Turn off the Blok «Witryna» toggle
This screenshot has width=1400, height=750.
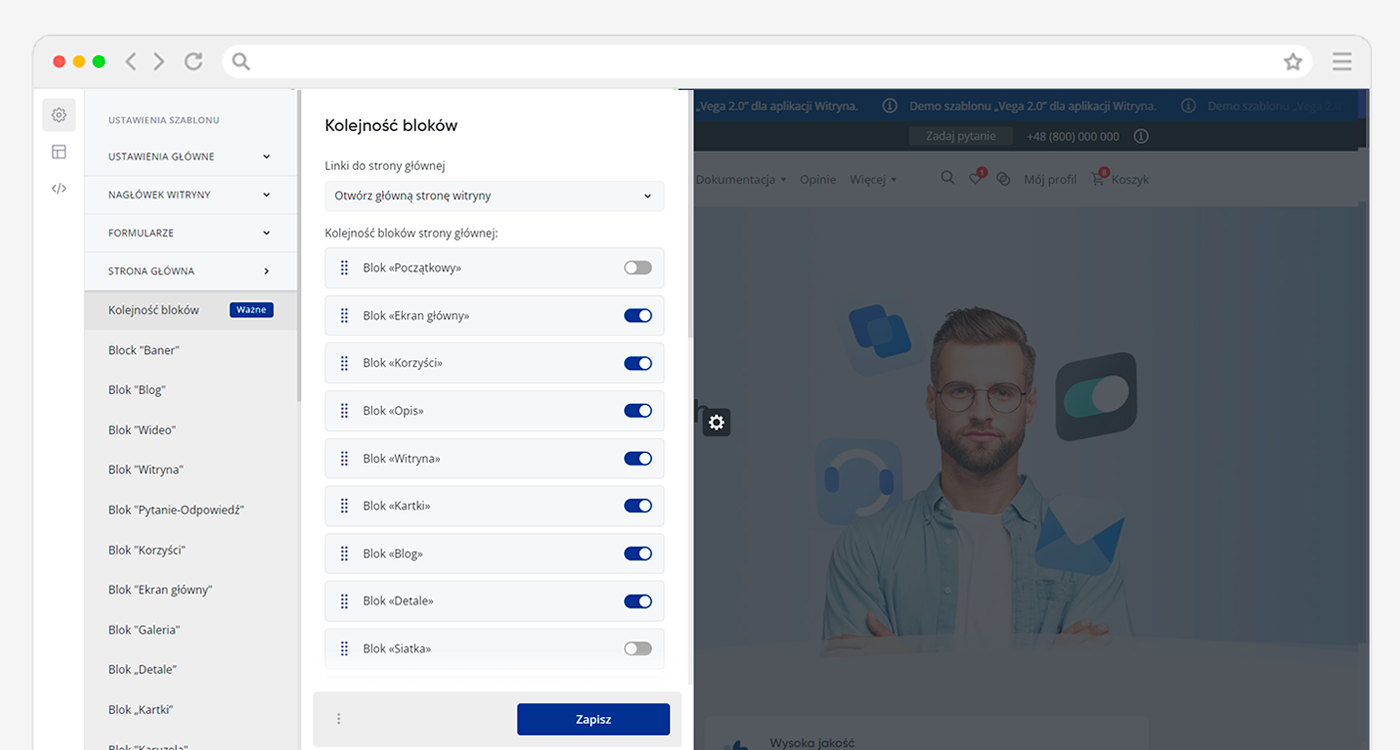638,458
